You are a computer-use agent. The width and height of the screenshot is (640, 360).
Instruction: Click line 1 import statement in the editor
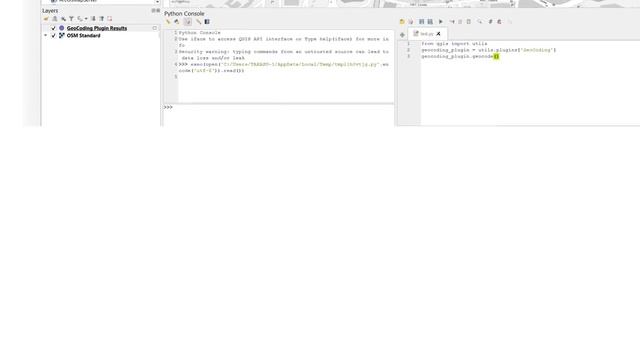click(454, 44)
